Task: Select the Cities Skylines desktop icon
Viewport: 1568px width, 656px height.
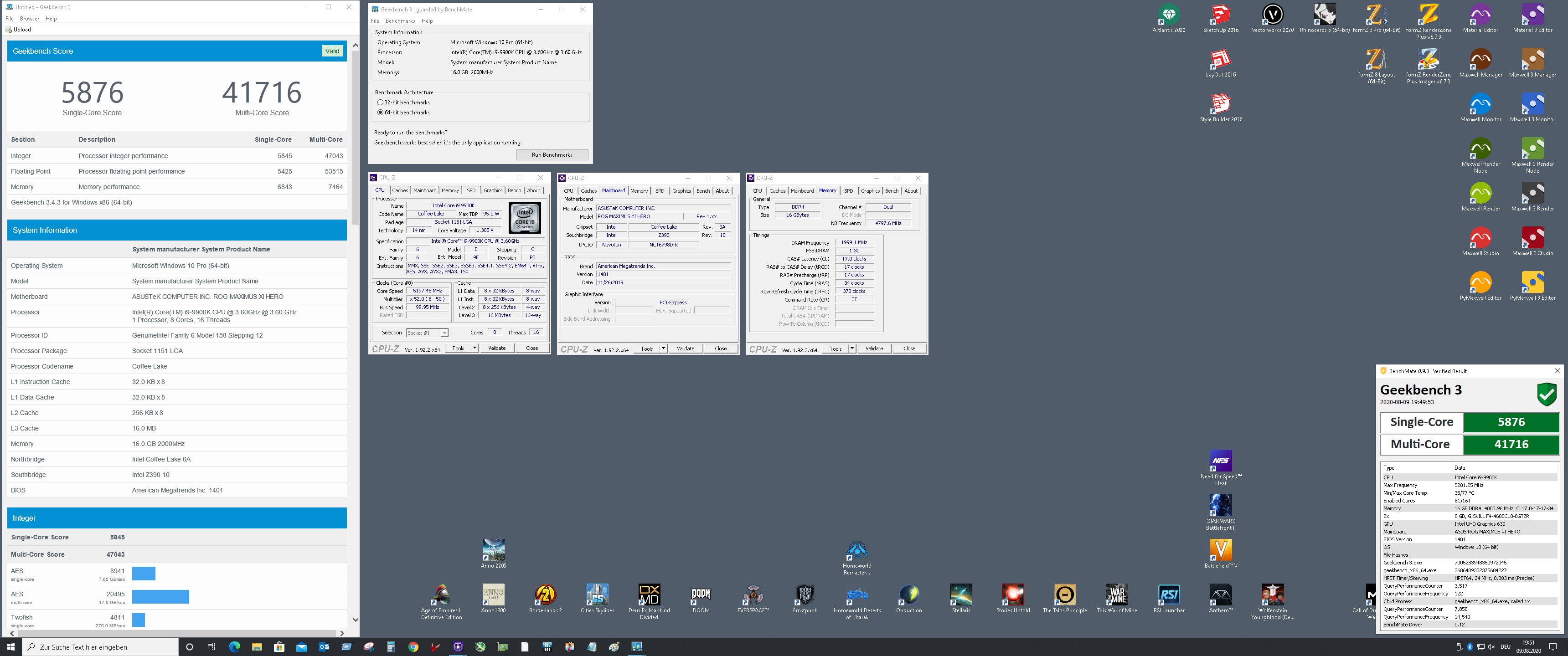Action: pos(597,599)
